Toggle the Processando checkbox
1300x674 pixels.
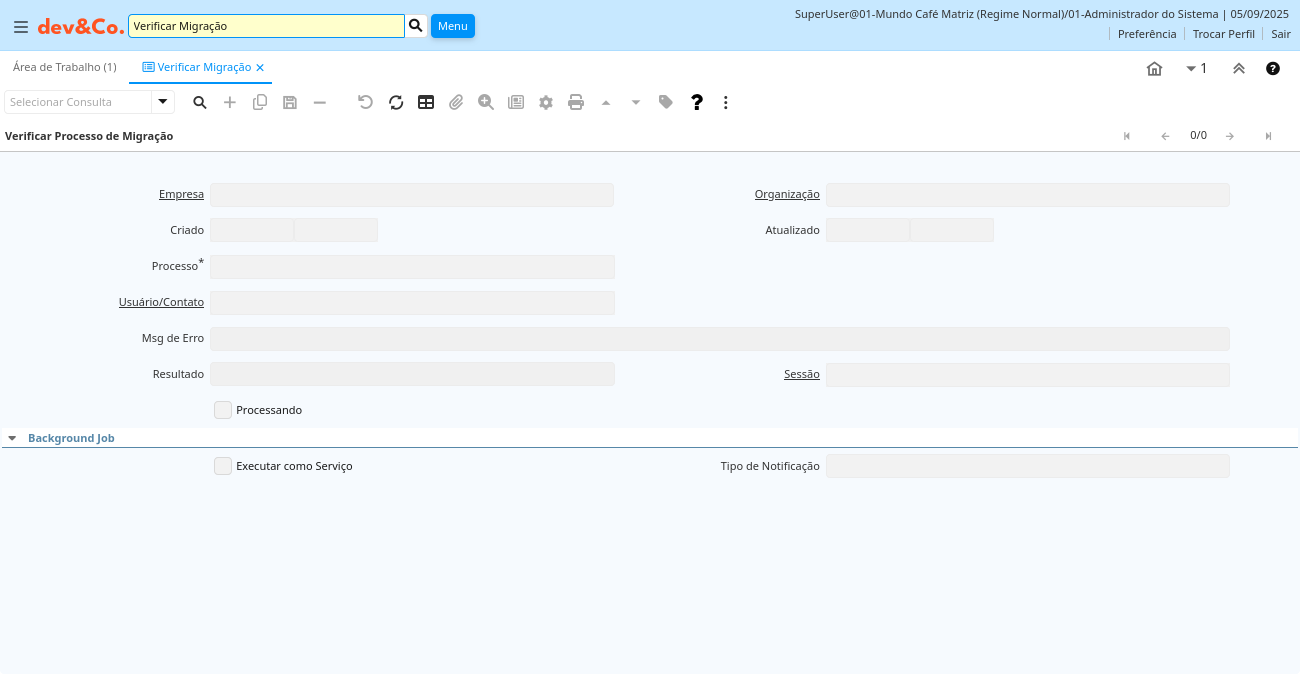[223, 410]
